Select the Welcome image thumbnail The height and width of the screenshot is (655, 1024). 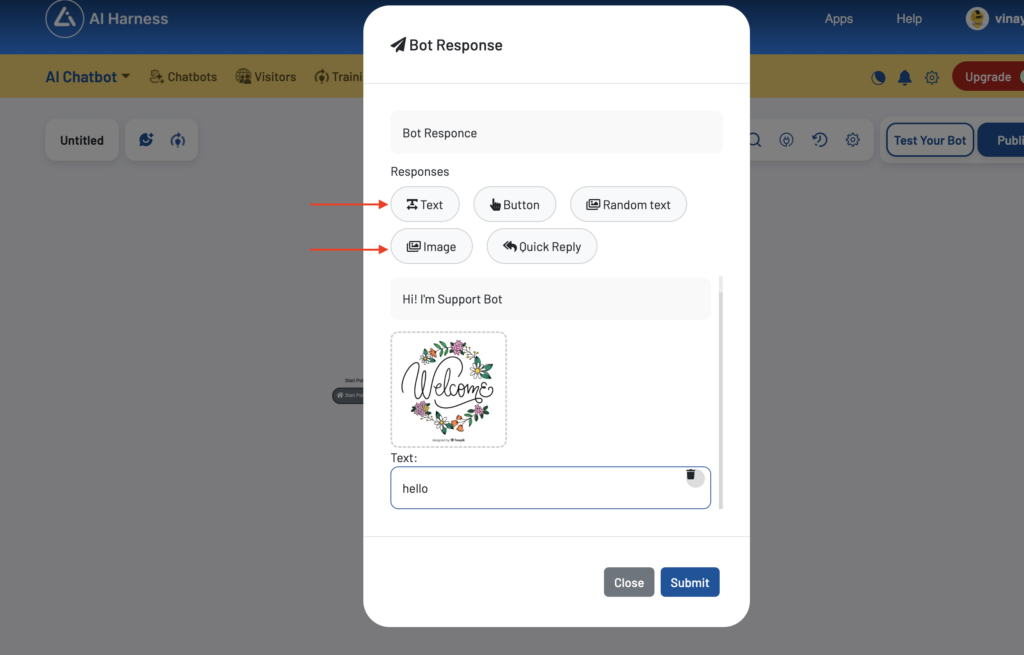449,389
